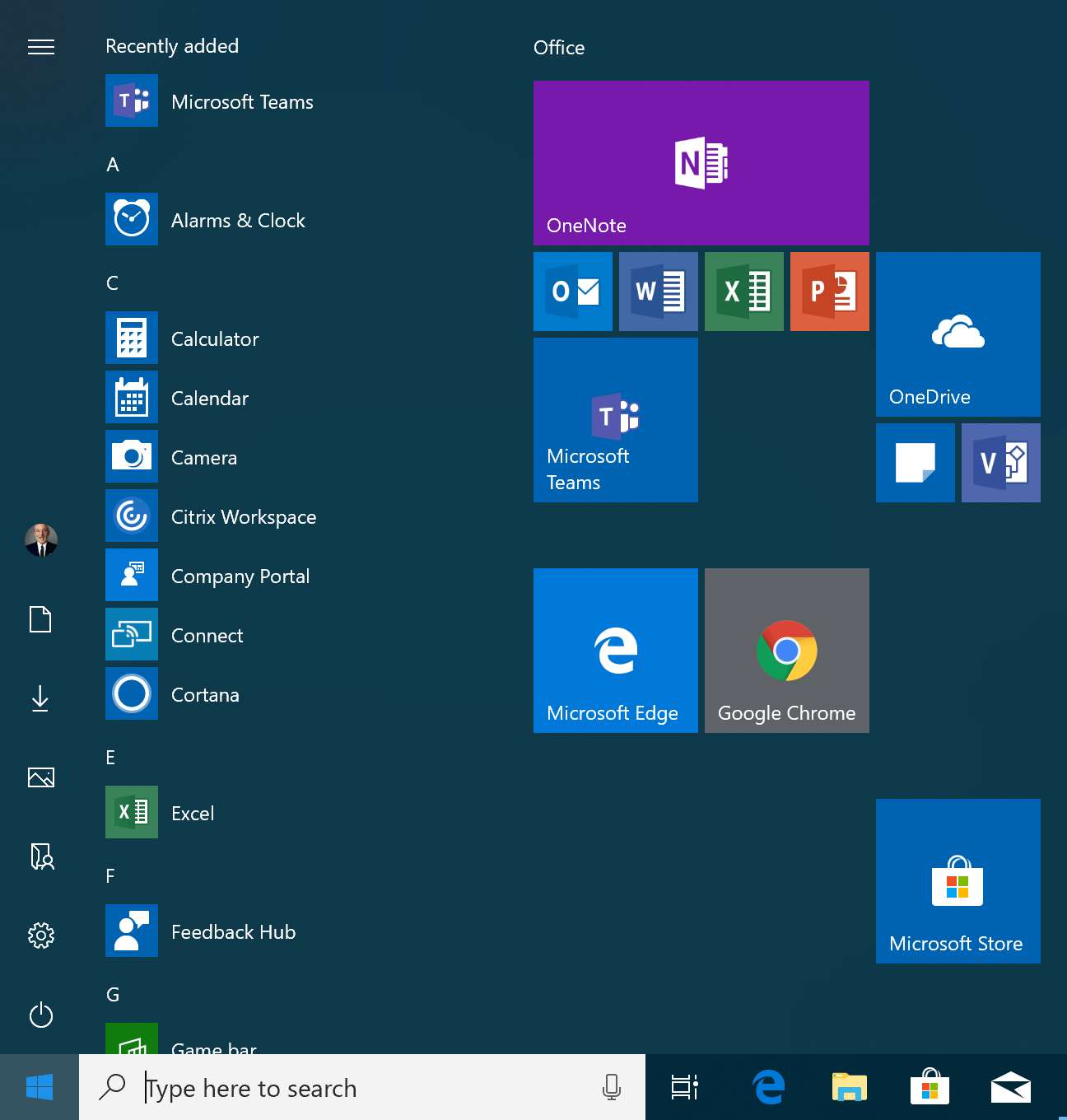Click the Company Portal label text
This screenshot has width=1067, height=1120.
(x=240, y=576)
